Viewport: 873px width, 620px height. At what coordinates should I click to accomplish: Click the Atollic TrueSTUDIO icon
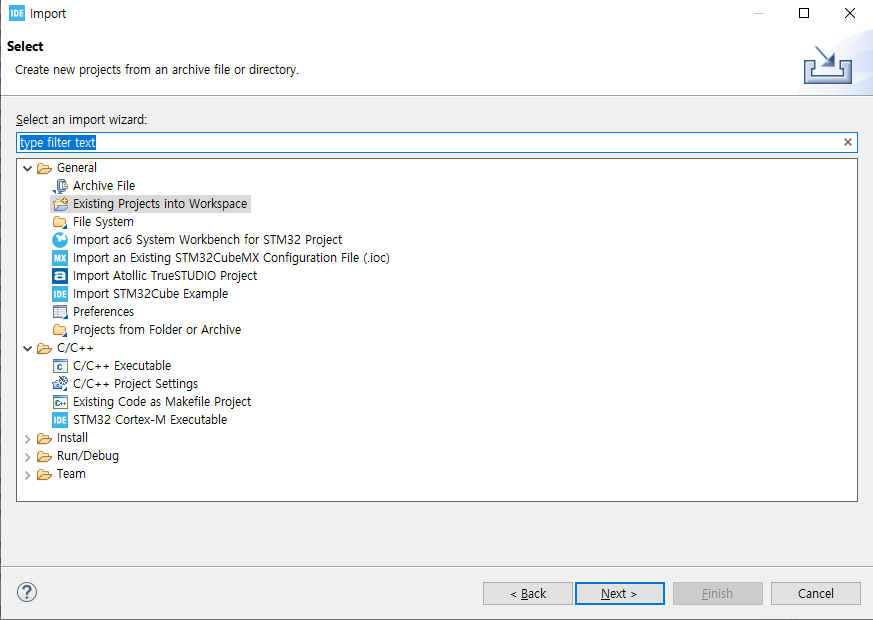60,276
